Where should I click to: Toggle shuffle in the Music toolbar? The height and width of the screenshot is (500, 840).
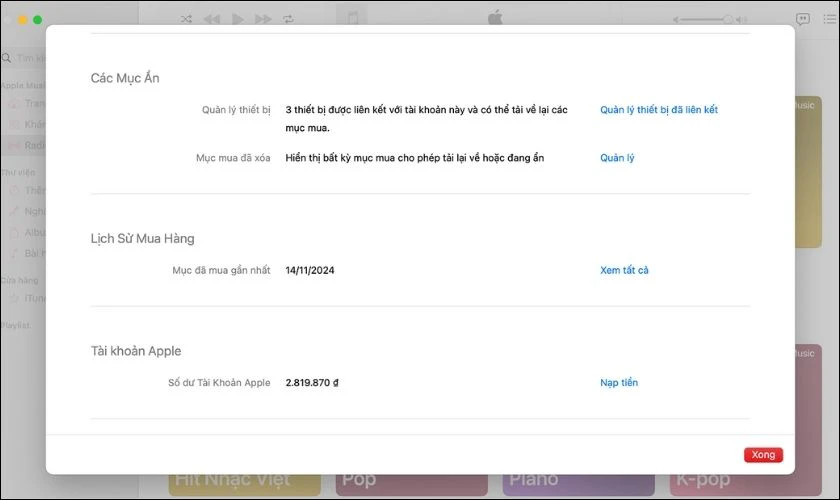(x=186, y=19)
